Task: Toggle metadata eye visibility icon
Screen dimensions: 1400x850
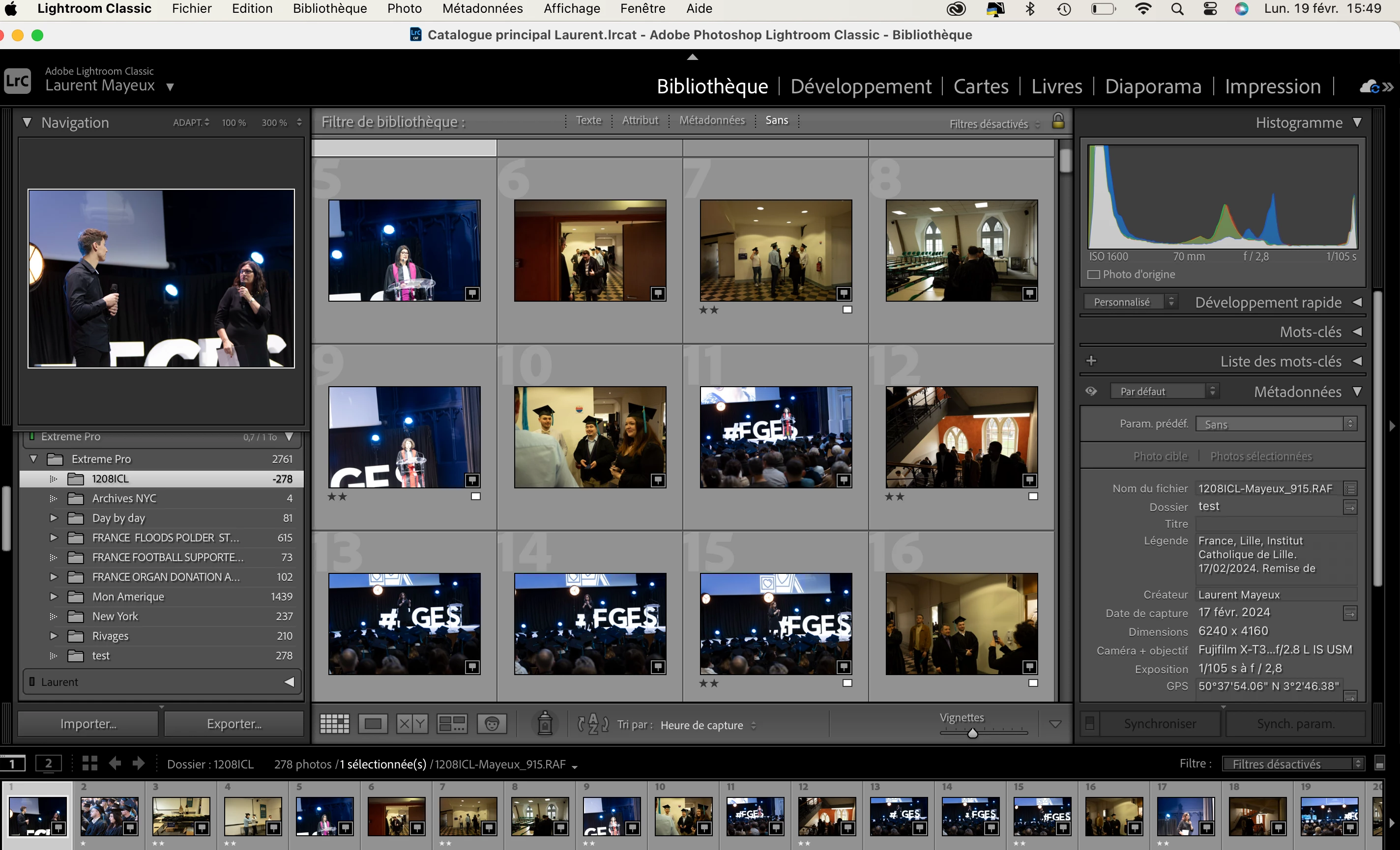Action: pyautogui.click(x=1091, y=391)
